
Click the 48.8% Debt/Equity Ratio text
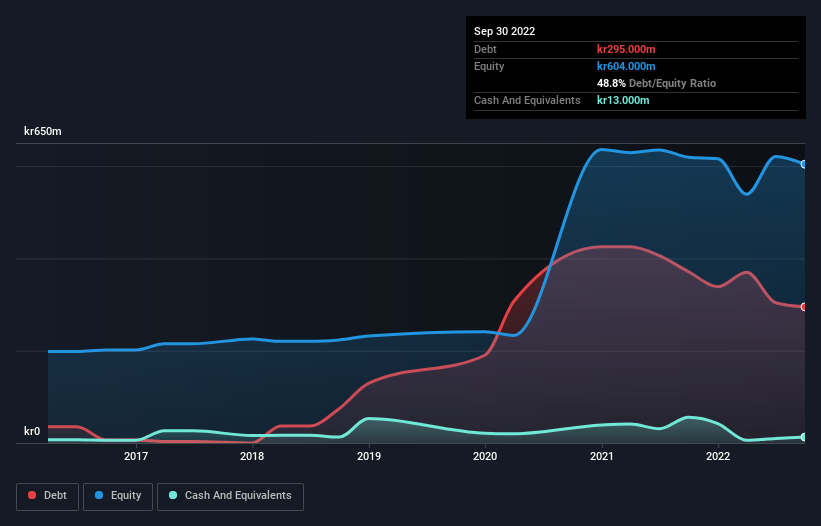pyautogui.click(x=656, y=83)
